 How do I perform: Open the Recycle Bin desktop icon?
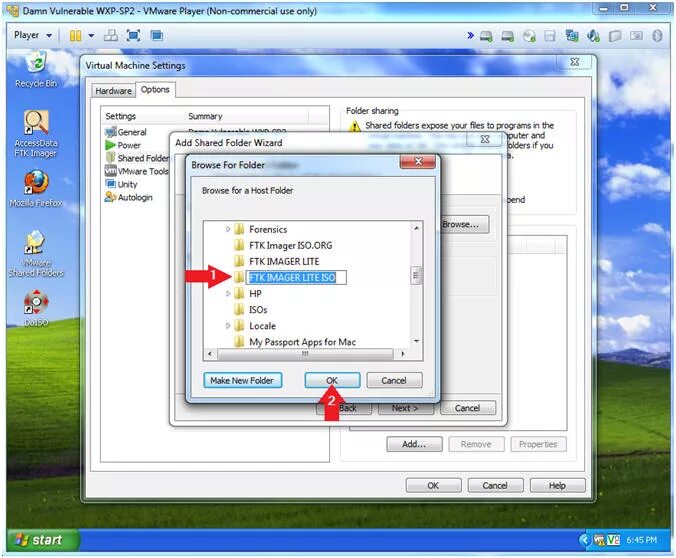pos(36,69)
